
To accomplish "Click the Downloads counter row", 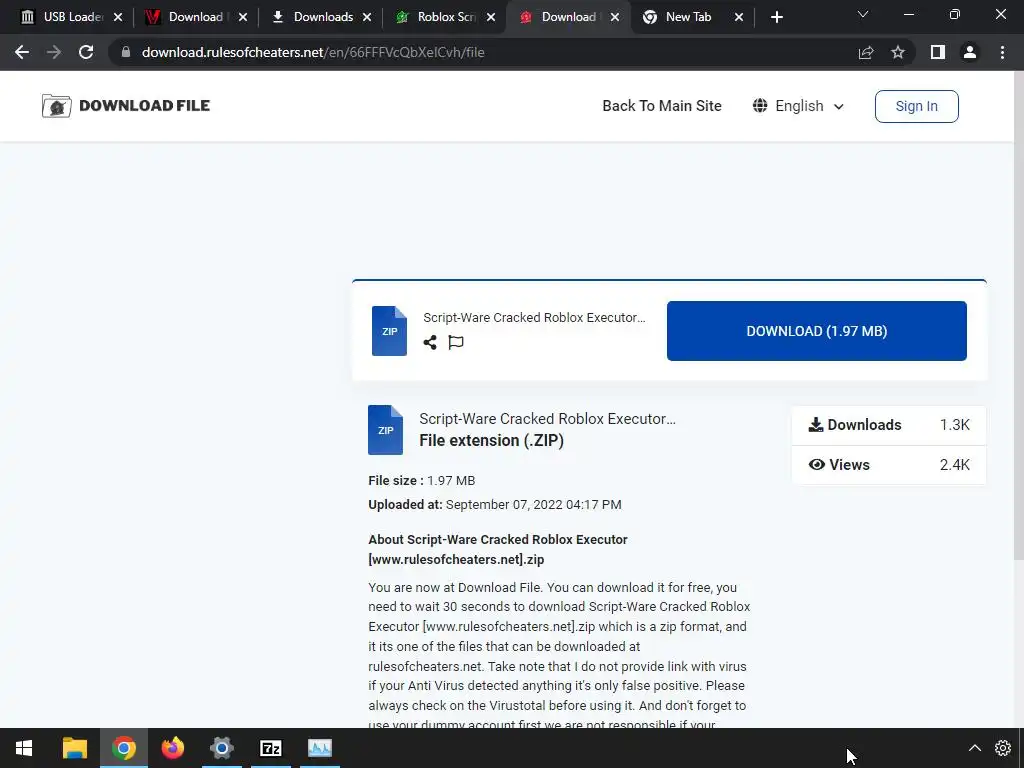I will [x=888, y=425].
